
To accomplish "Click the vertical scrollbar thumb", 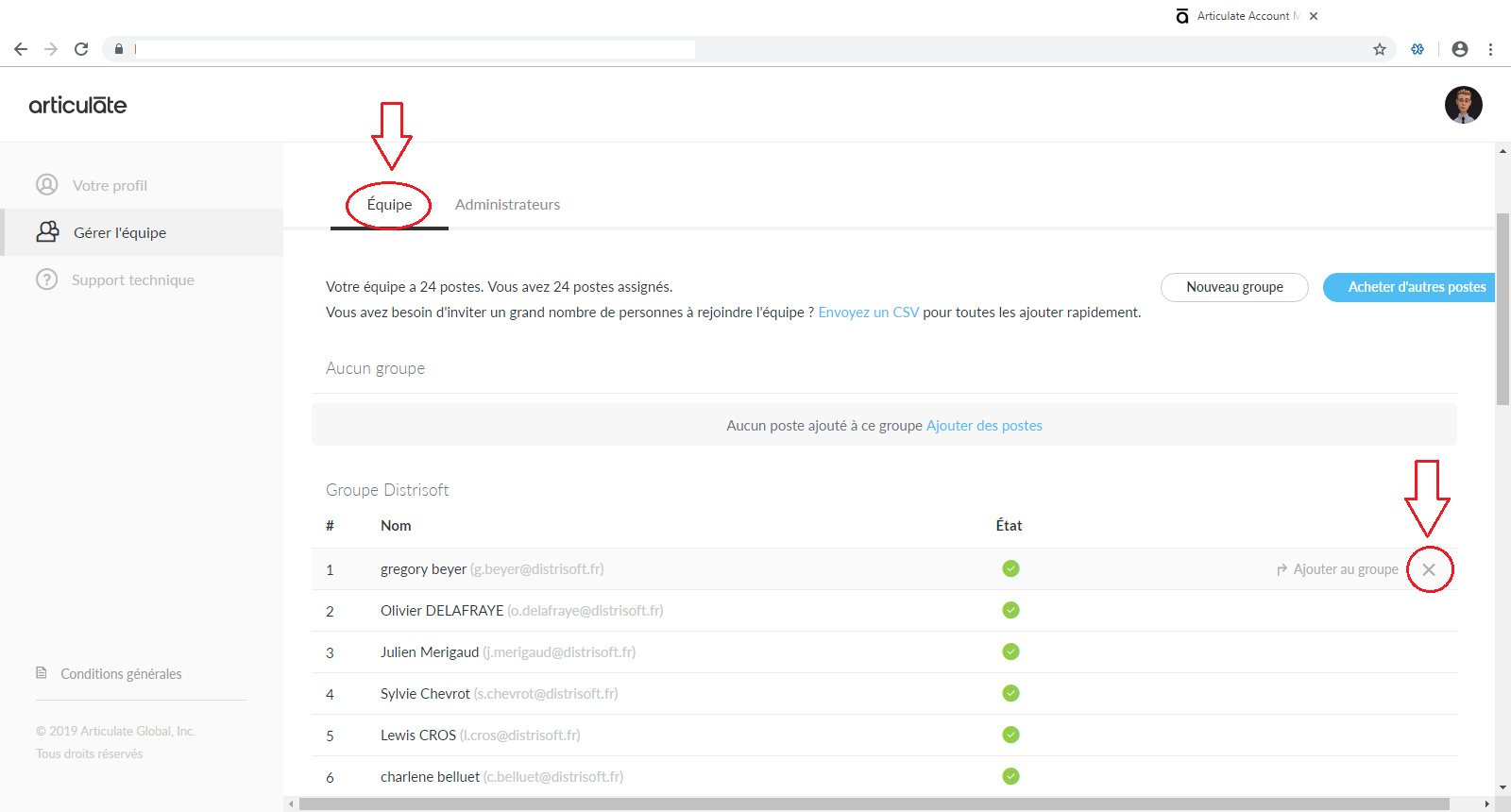I will click(x=1503, y=309).
